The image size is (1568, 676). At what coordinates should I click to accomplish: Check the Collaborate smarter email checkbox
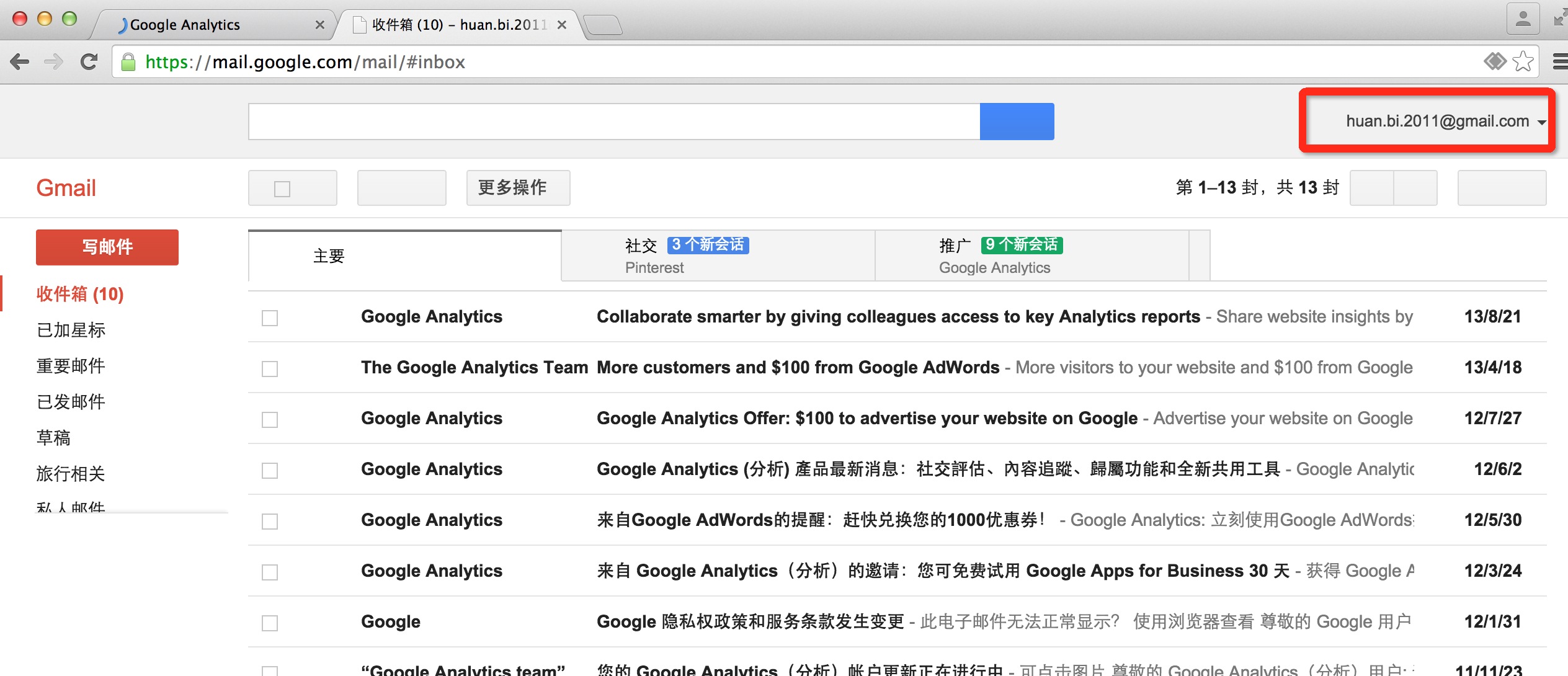pyautogui.click(x=270, y=318)
